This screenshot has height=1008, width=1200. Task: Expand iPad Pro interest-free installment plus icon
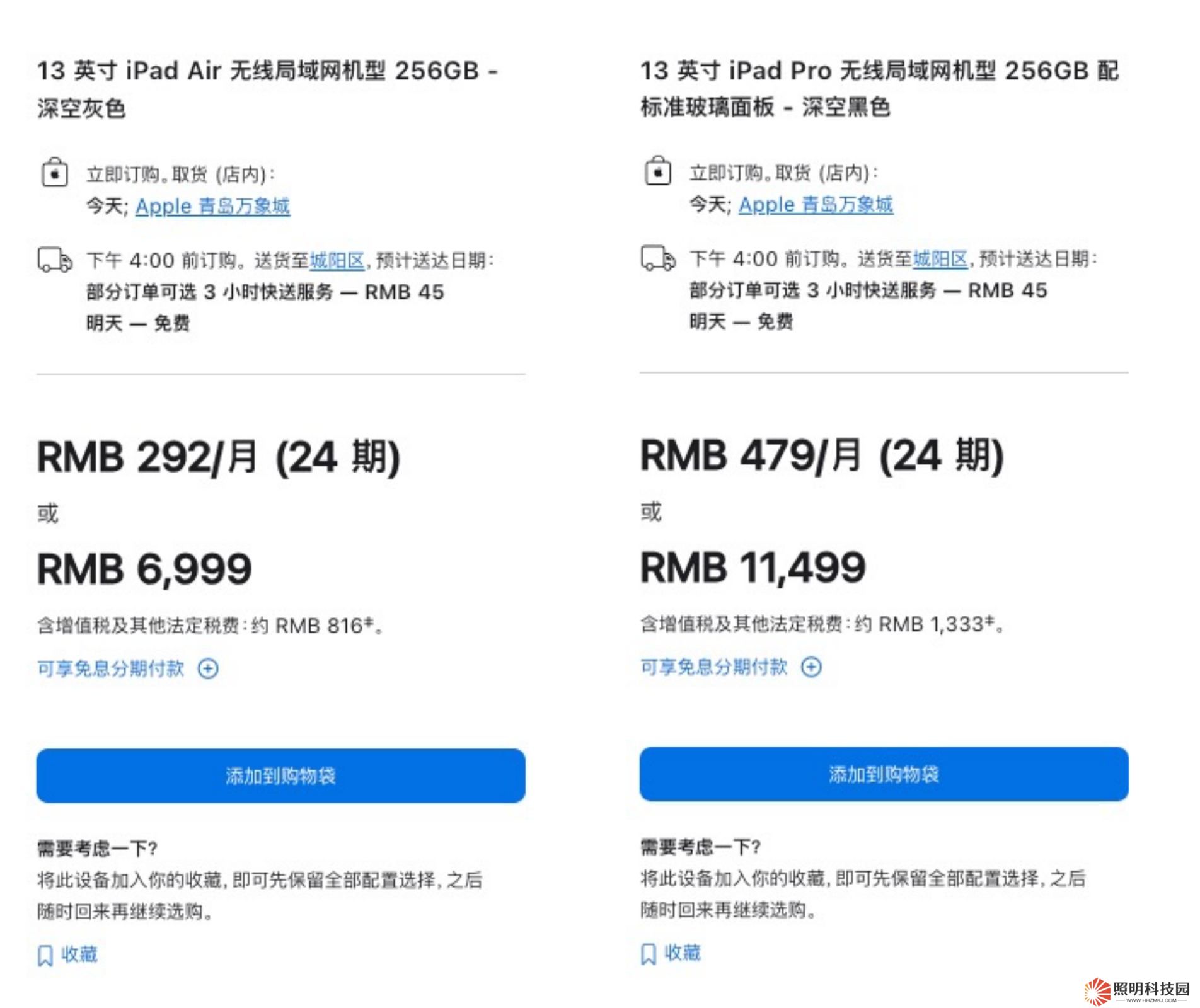811,667
